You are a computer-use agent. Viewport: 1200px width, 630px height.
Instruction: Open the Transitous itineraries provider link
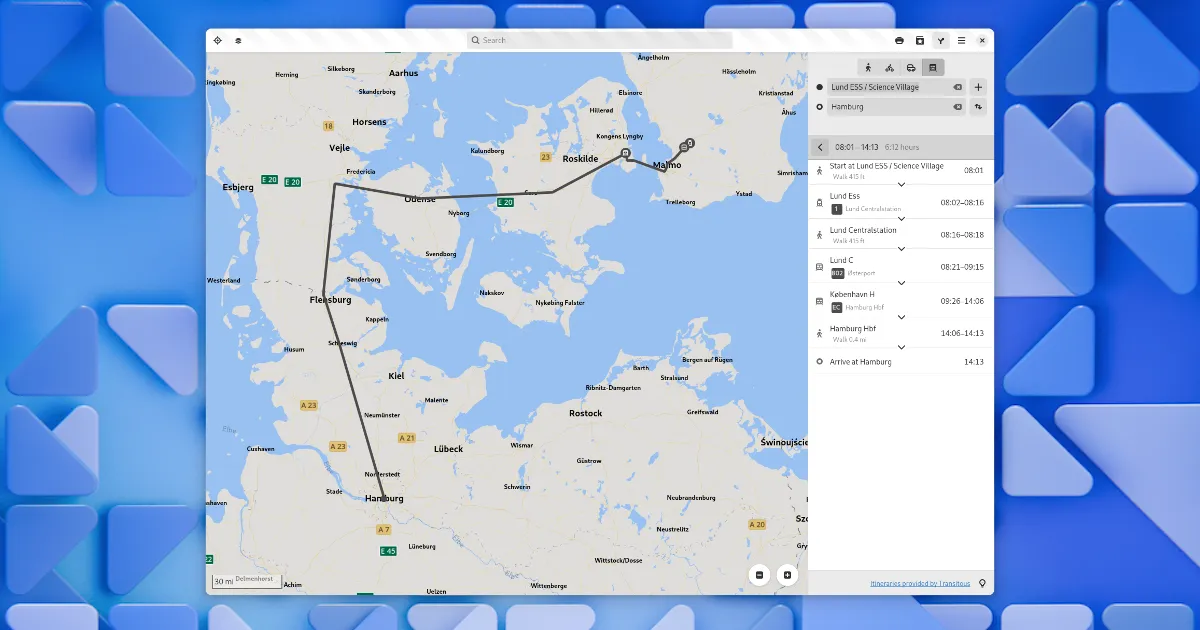[919, 583]
